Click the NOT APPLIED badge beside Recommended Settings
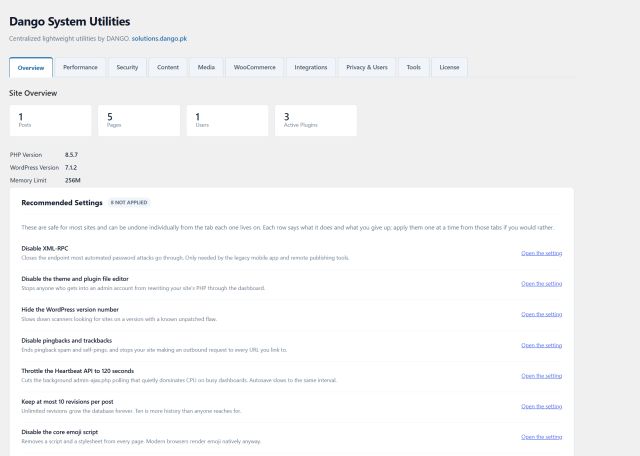The width and height of the screenshot is (640, 456). (129, 202)
